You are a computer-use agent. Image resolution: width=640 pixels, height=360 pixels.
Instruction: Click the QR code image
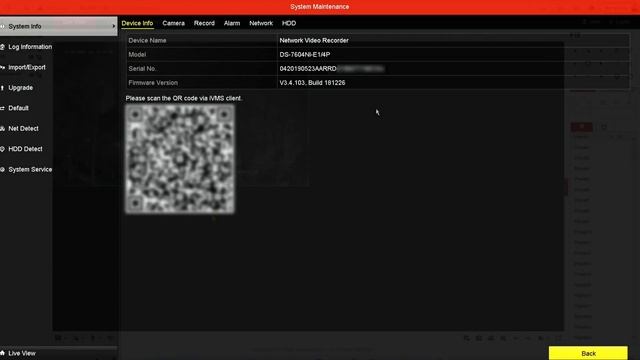(x=180, y=159)
